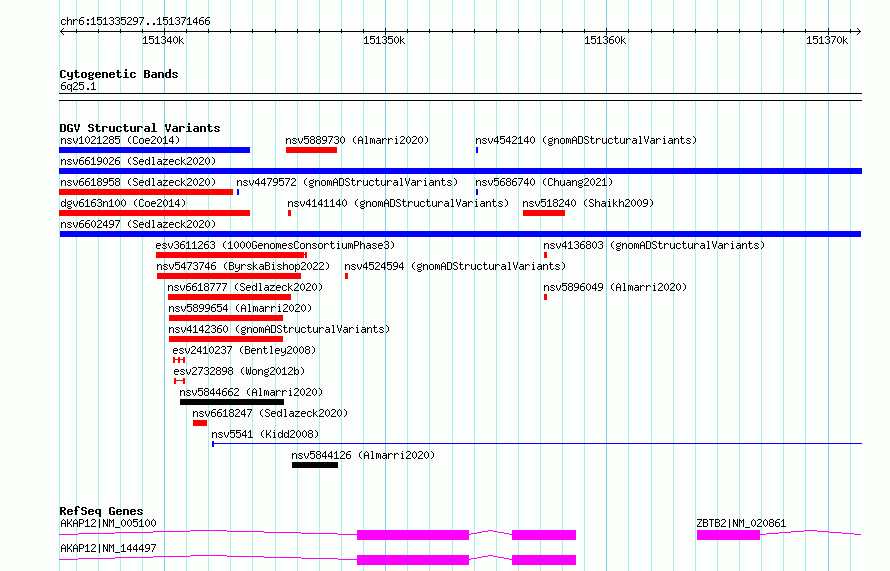Click the red bar of nsv5899654
Screen dimensions: 890x571
point(226,318)
